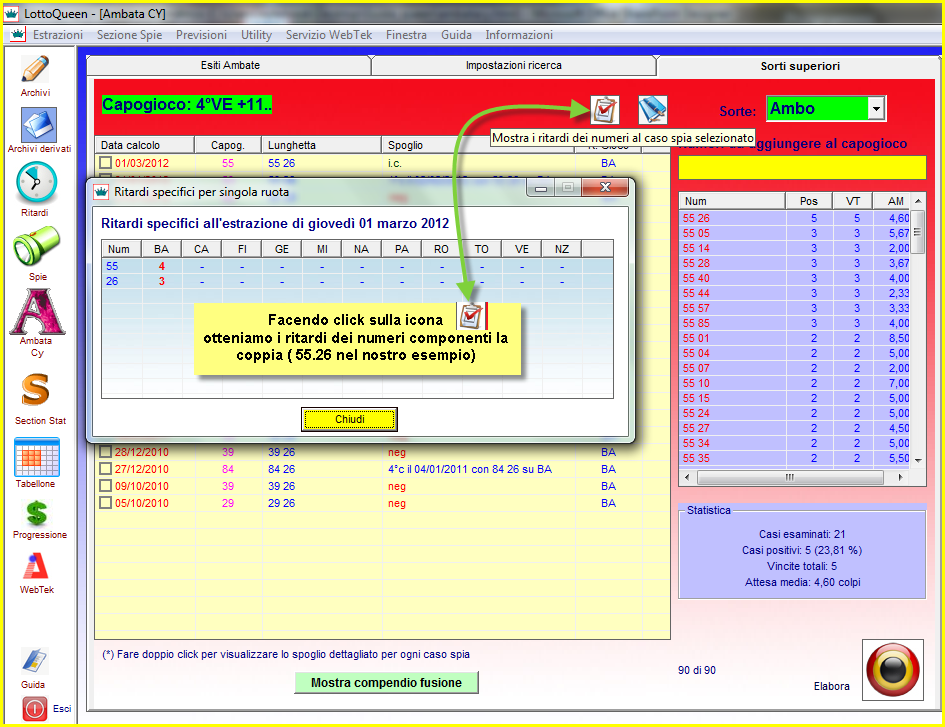Click the Num list scroll right arrow
The width and height of the screenshot is (945, 727).
click(900, 477)
